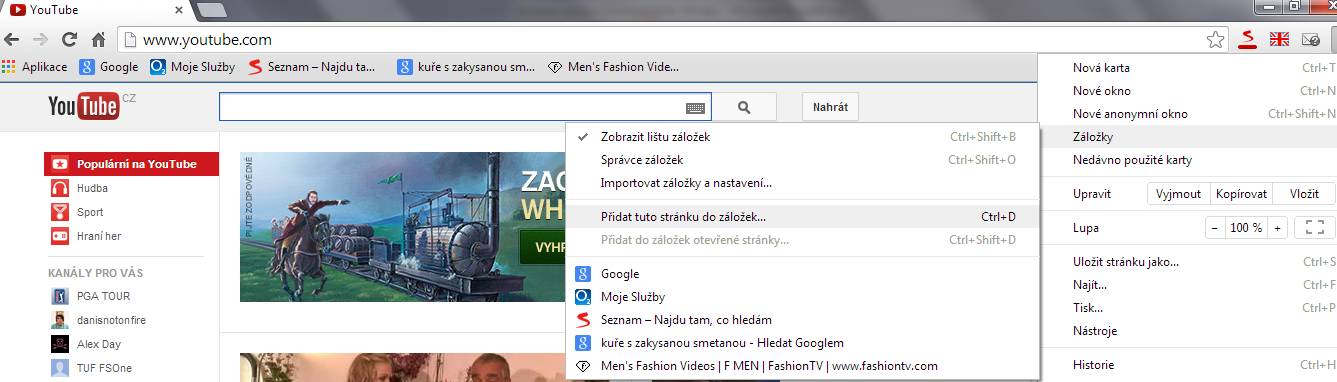Select Uložit stránku jako...
1337x382 pixels.
[1188, 262]
